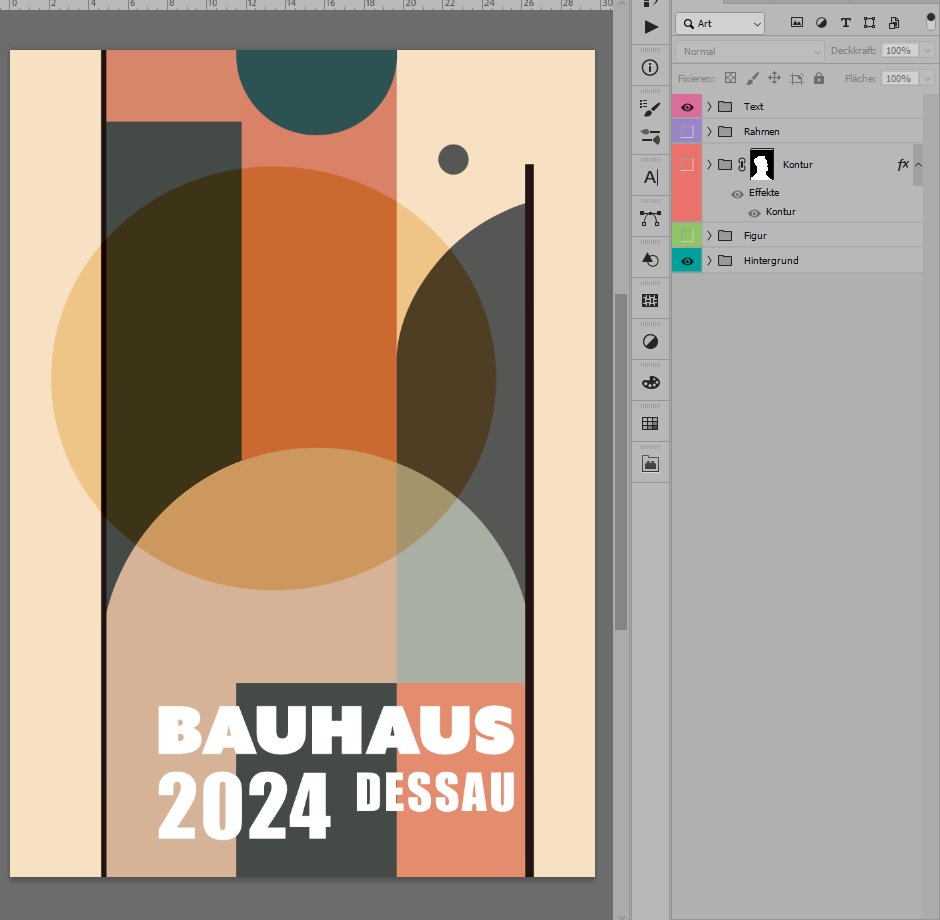Open the Color palette panel icon
This screenshot has width=940, height=920.
(650, 382)
